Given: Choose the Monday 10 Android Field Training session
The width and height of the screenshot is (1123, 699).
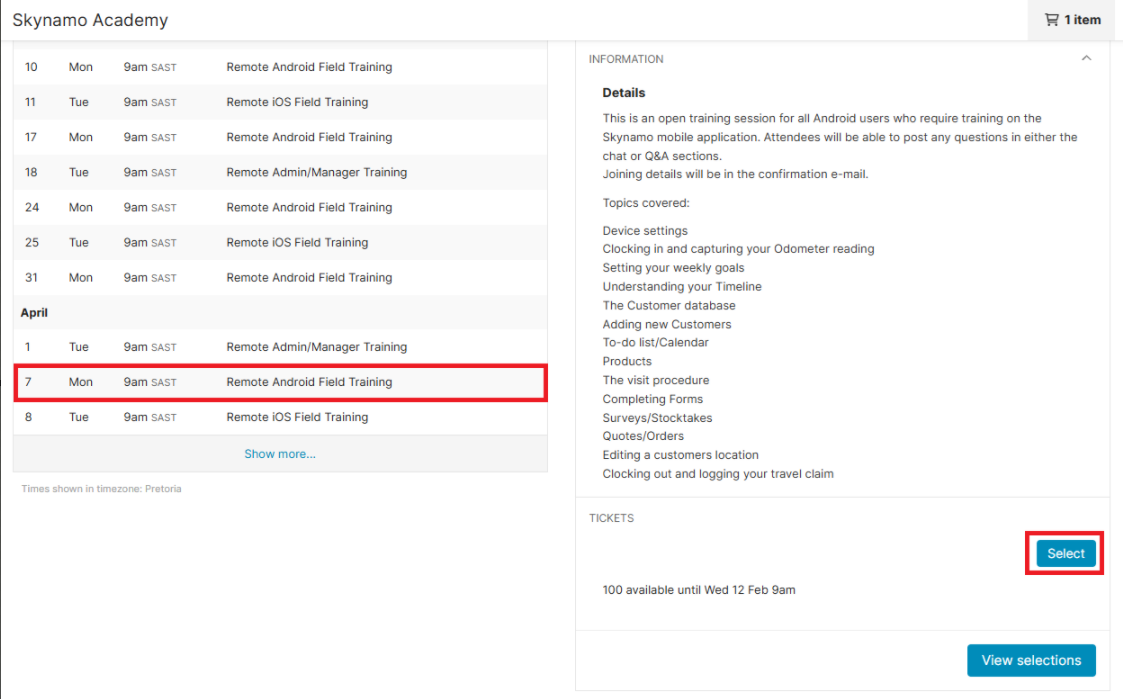Looking at the screenshot, I should [309, 67].
